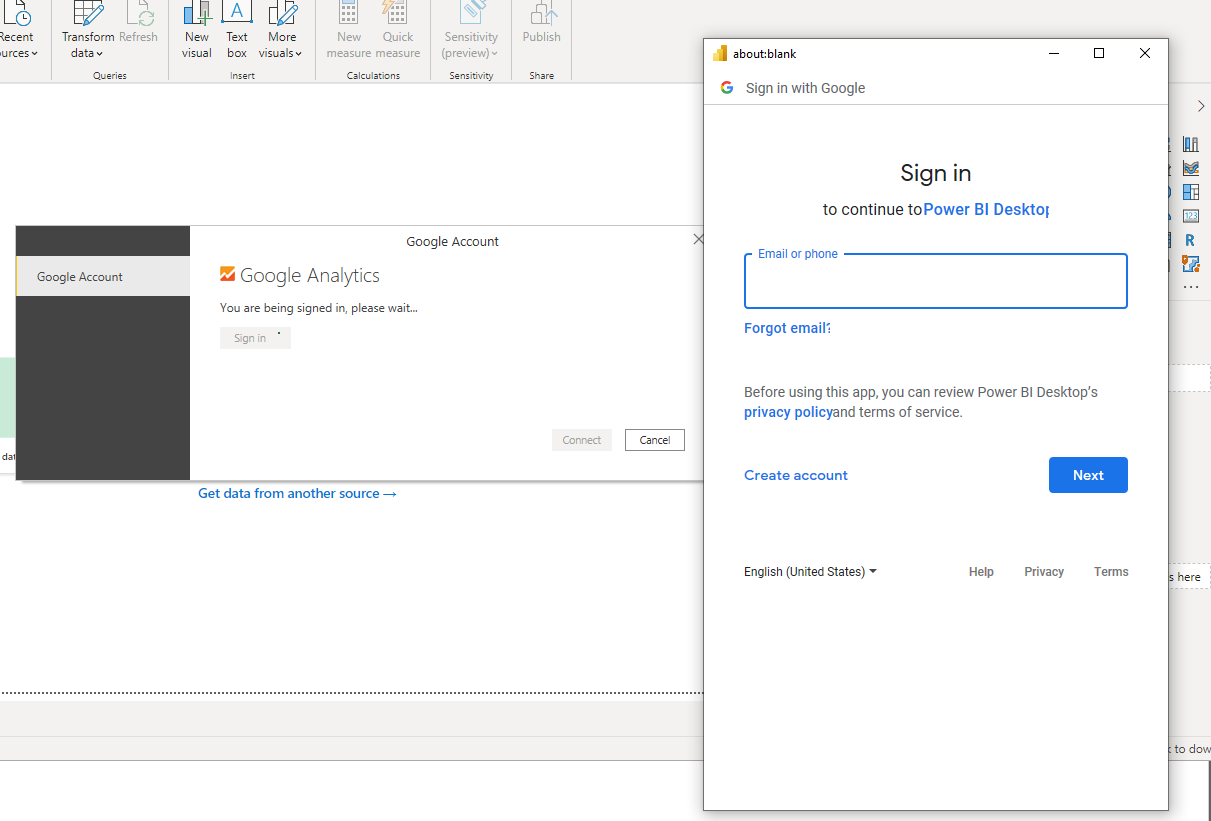Click Google logo in sign-in header
1211x821 pixels.
pyautogui.click(x=727, y=87)
